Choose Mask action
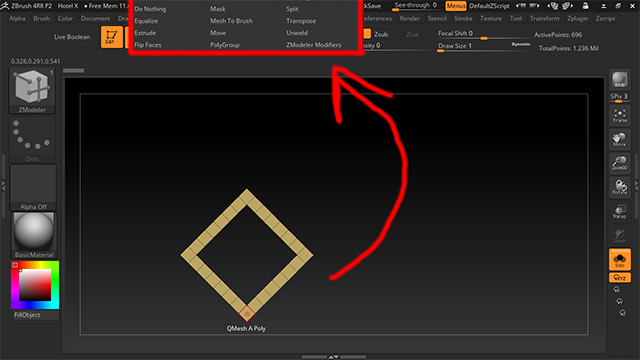The image size is (640, 360). pos(218,9)
